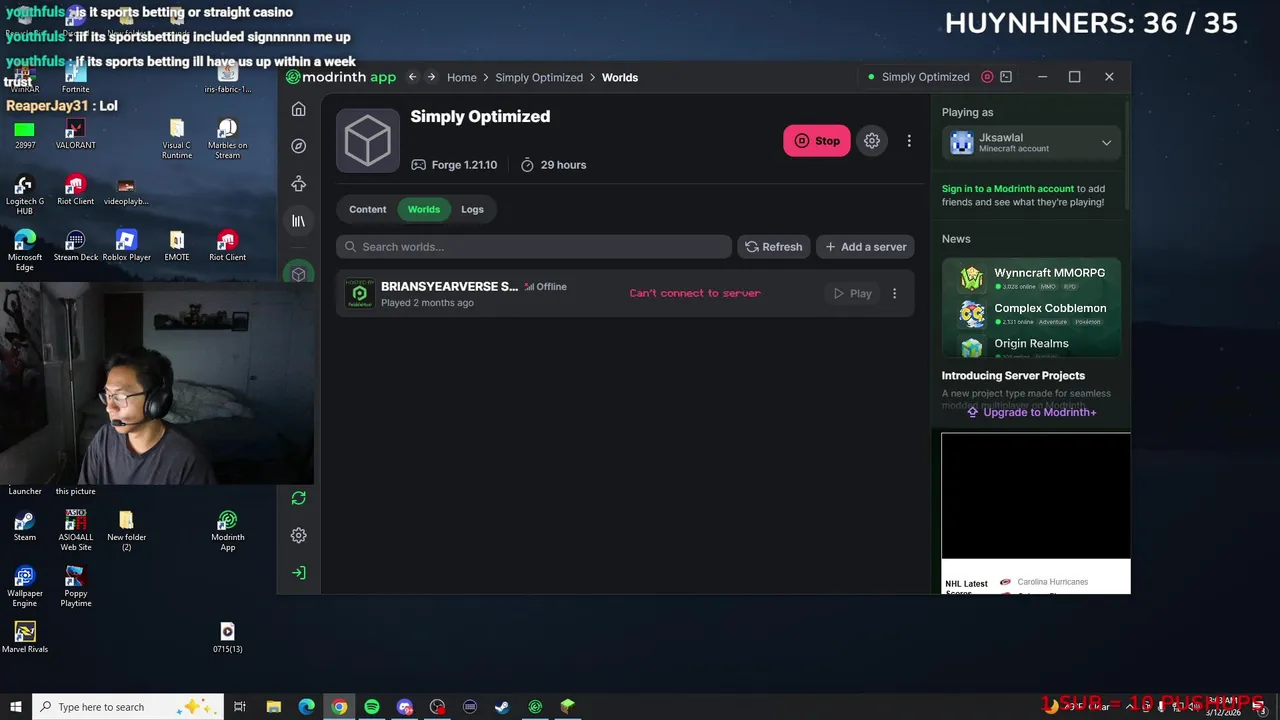Open Wallpaper Engine desktop icon
The image size is (1280, 720).
click(x=25, y=587)
